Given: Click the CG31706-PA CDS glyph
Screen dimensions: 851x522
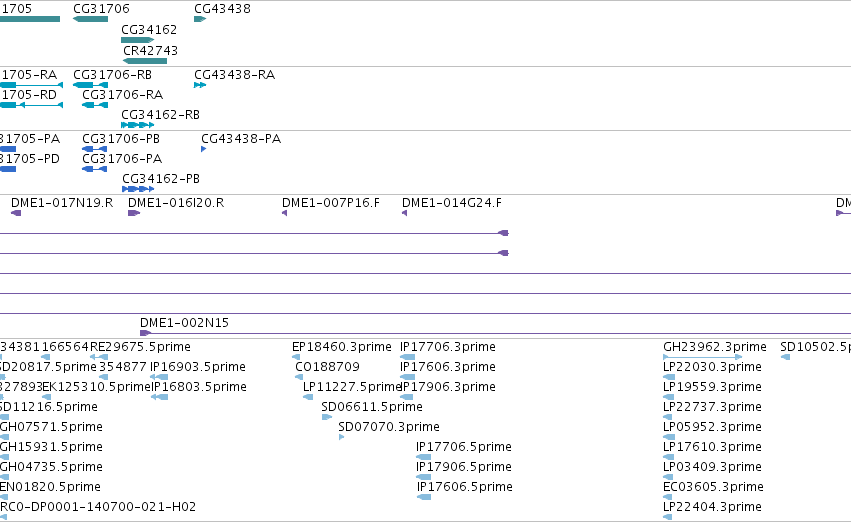Looking at the screenshot, I should [x=94, y=169].
